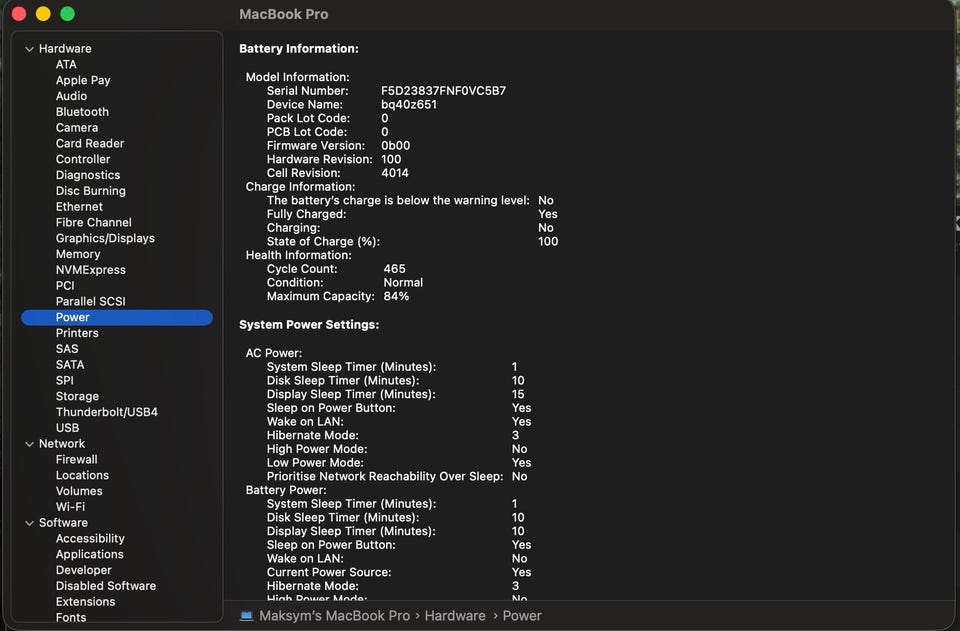This screenshot has width=960, height=631.
Task: Click State of Charge value 100
Action: click(548, 242)
